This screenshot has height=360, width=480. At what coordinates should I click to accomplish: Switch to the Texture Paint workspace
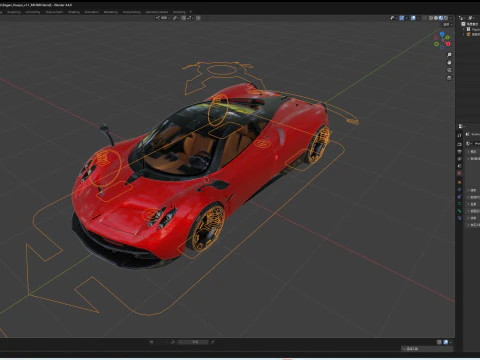click(x=54, y=12)
